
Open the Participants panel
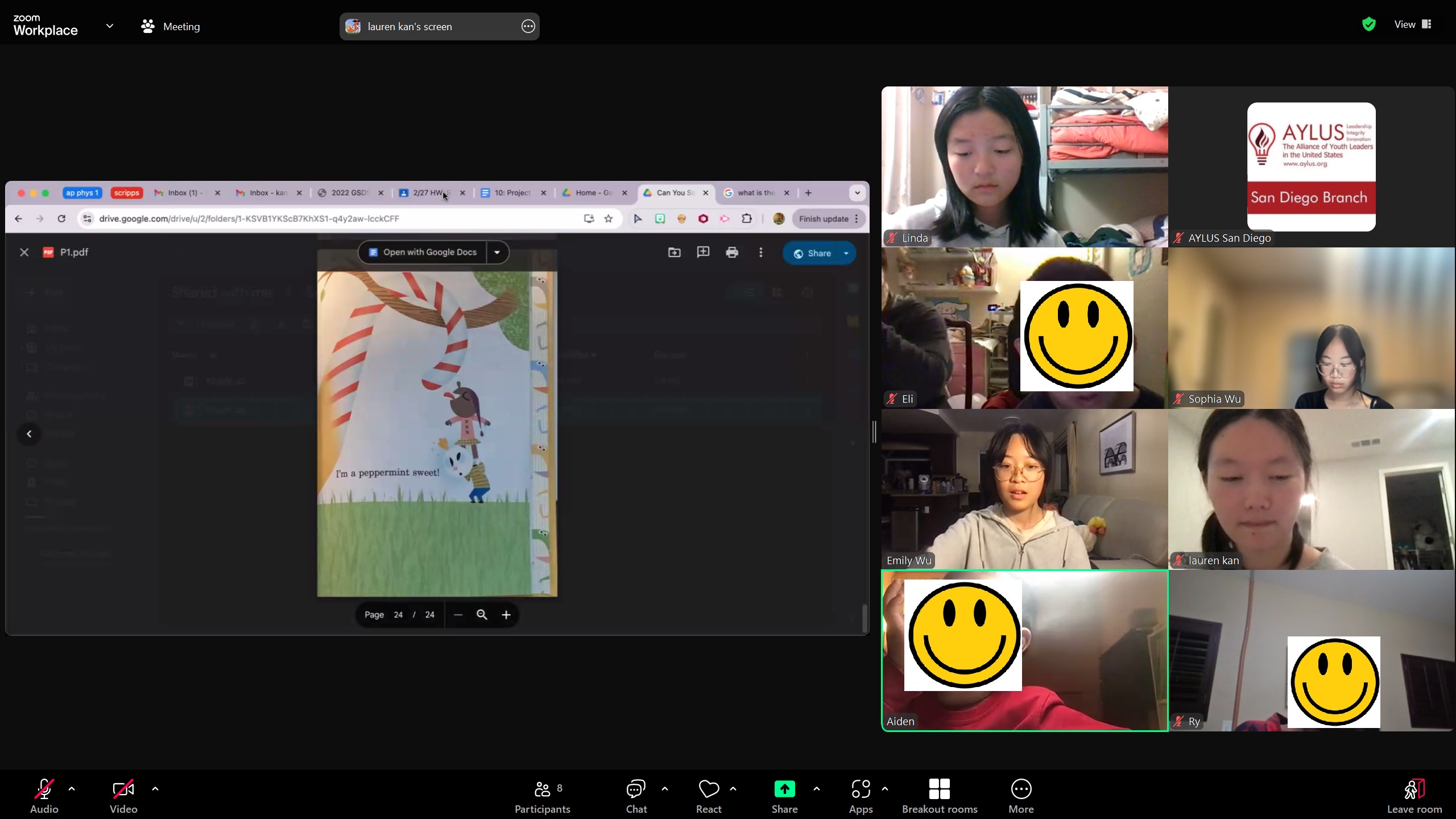coord(542,796)
